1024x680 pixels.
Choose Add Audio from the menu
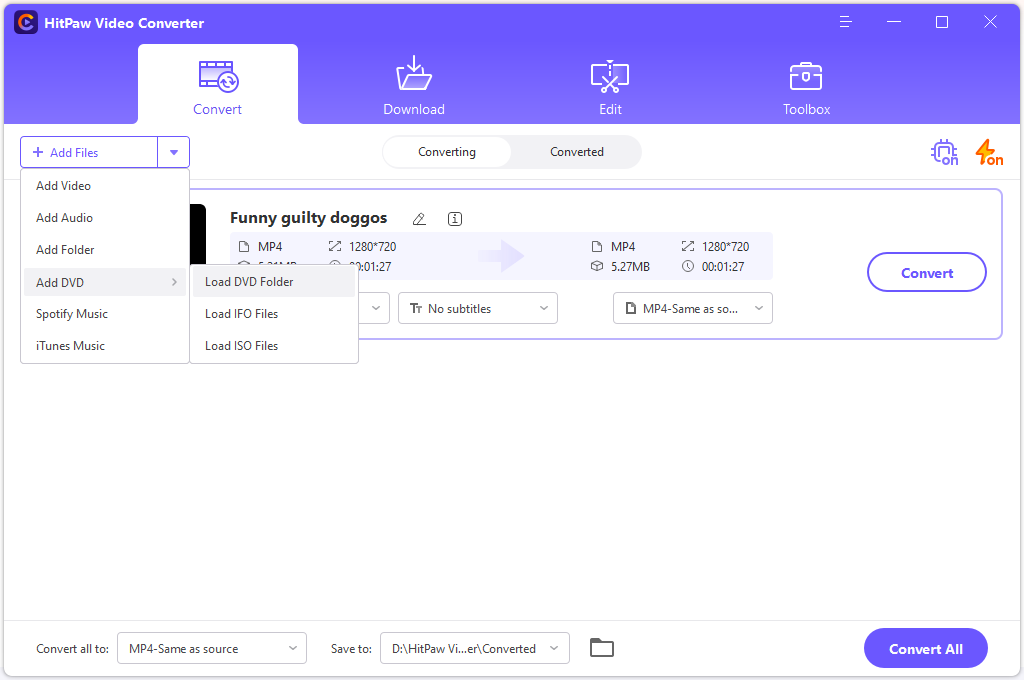(104, 218)
